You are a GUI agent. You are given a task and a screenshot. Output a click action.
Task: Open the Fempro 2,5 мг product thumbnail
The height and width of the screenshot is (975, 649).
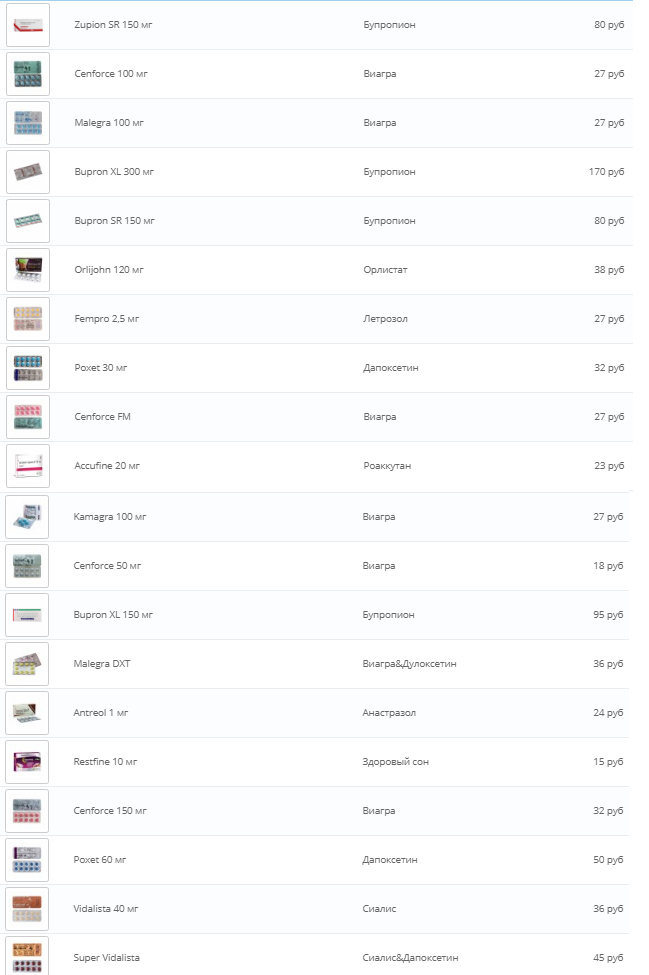[x=27, y=319]
